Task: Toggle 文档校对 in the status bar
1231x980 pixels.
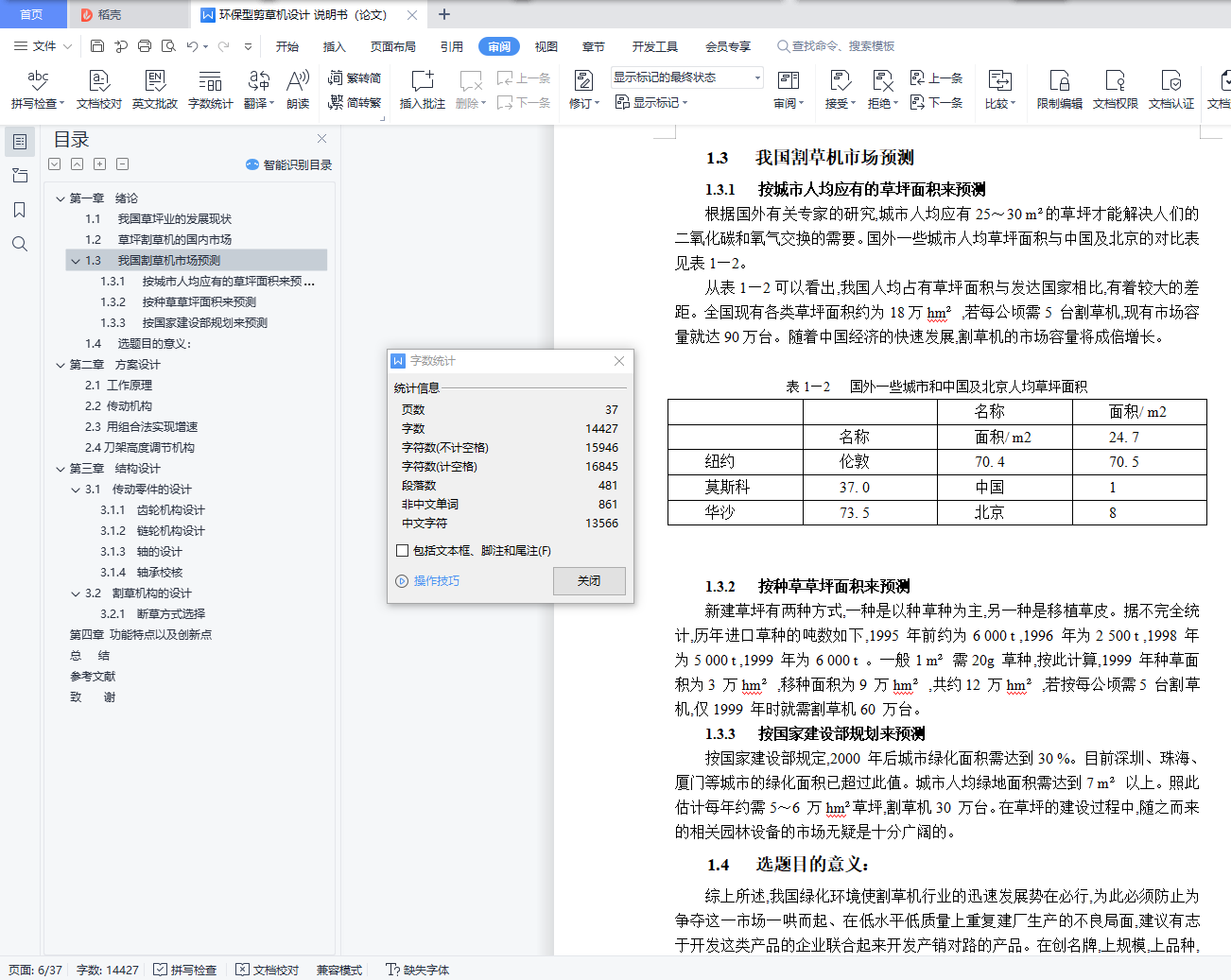Action: pyautogui.click(x=267, y=970)
